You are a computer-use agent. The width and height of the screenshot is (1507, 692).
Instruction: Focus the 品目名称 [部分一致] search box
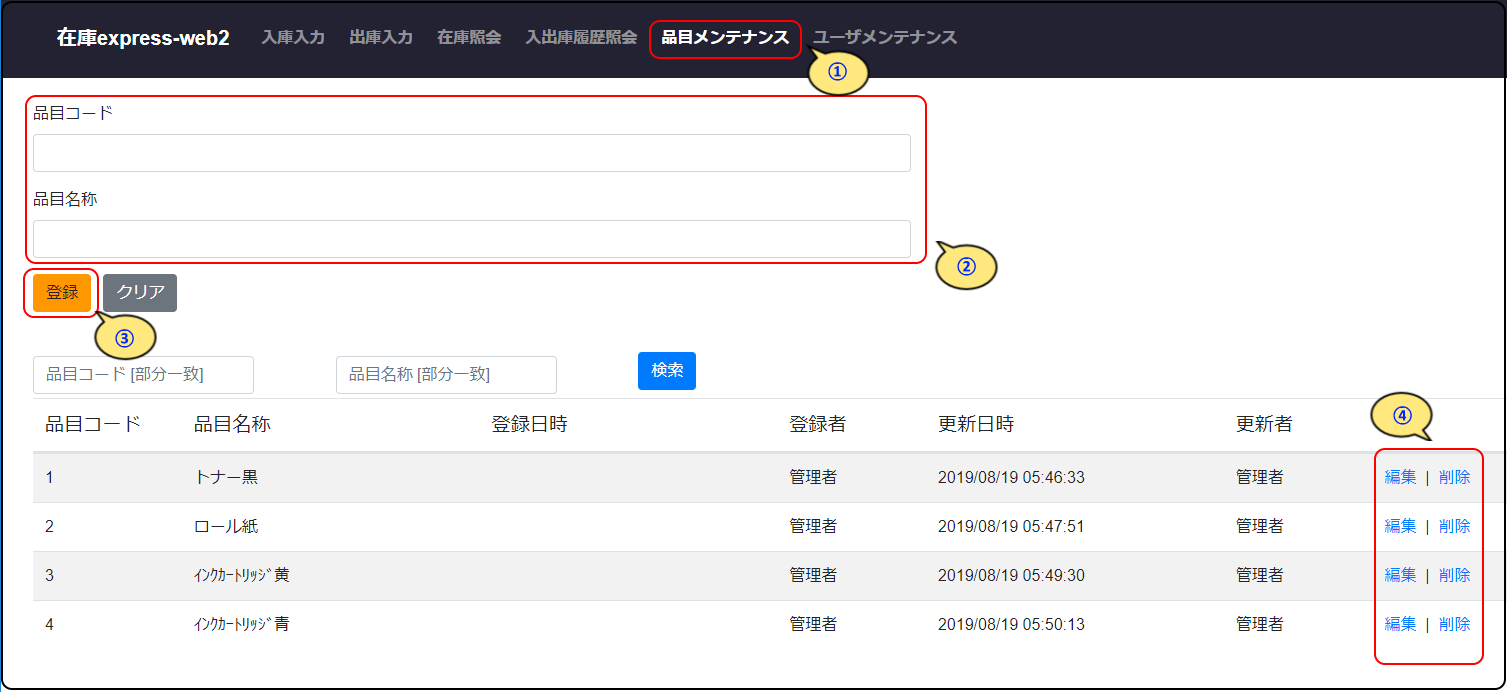(x=446, y=375)
